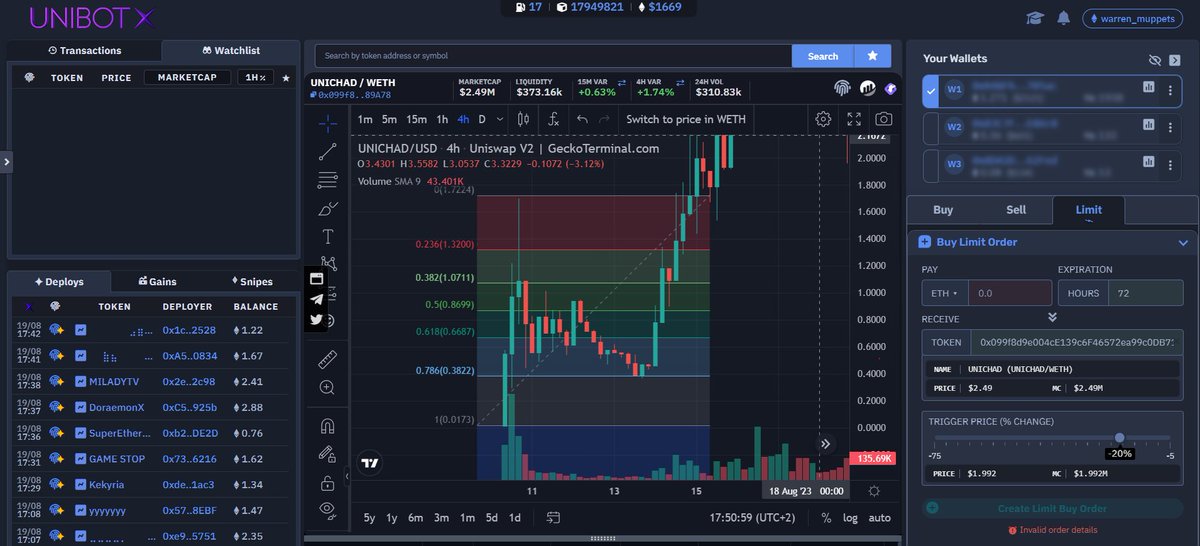The image size is (1200, 546).
Task: Undo the last chart action
Action: tap(582, 119)
